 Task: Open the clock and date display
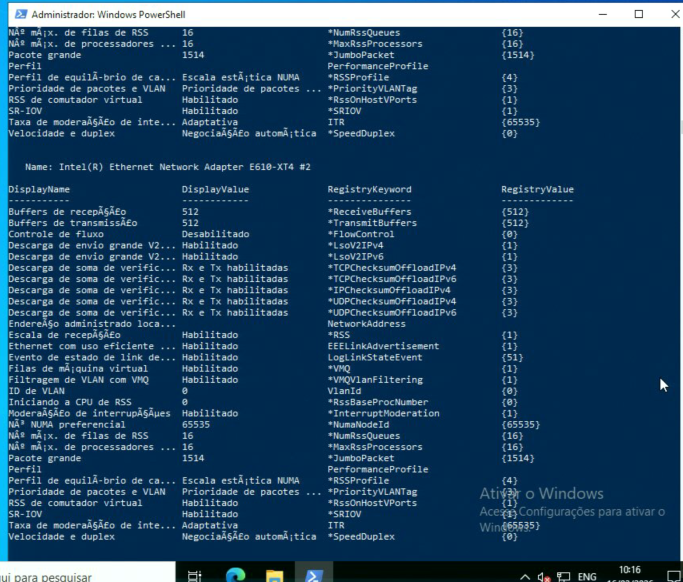(632, 576)
